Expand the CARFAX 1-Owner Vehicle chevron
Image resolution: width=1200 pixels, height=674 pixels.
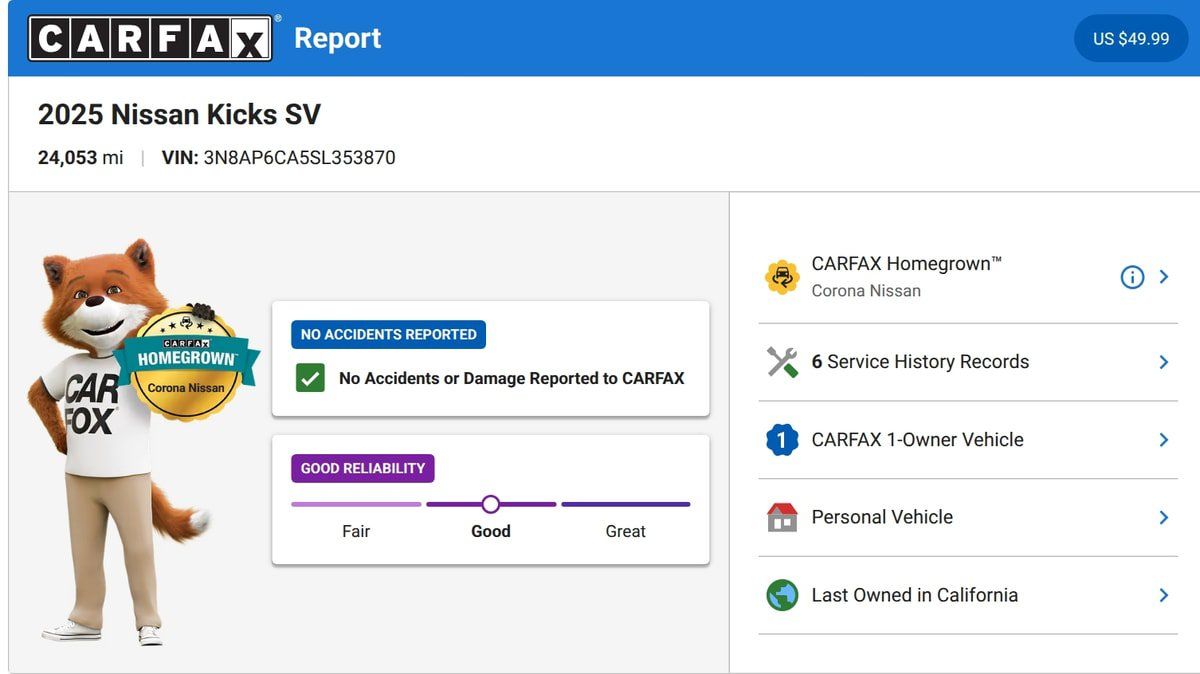pyautogui.click(x=1164, y=440)
